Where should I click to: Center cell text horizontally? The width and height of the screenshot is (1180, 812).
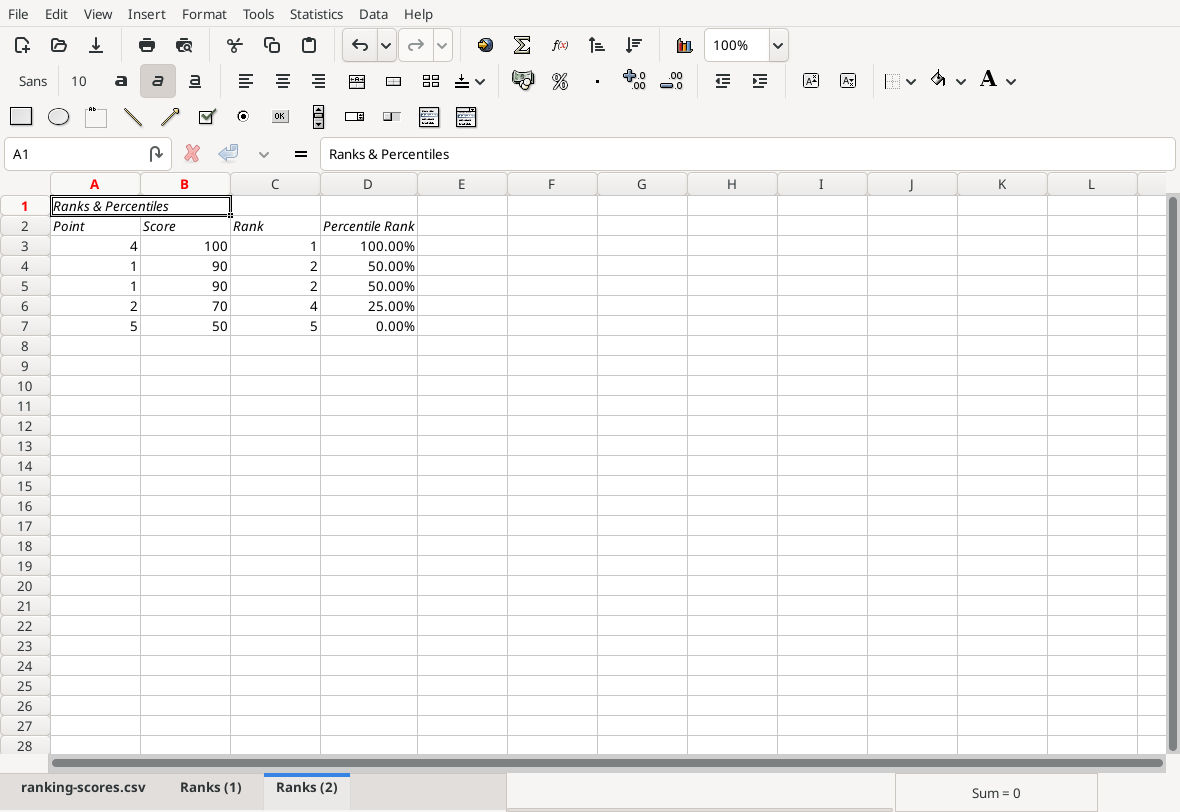(x=282, y=81)
